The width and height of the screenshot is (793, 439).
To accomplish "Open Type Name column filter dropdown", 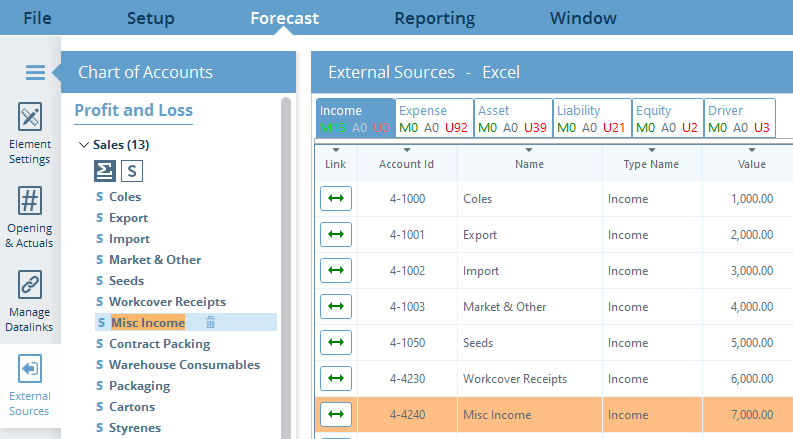I will coord(651,151).
